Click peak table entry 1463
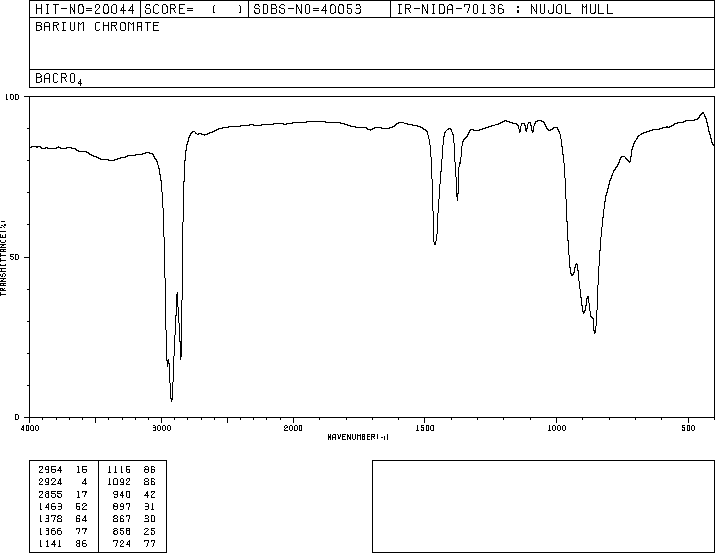This screenshot has width=715, height=553. [50, 506]
